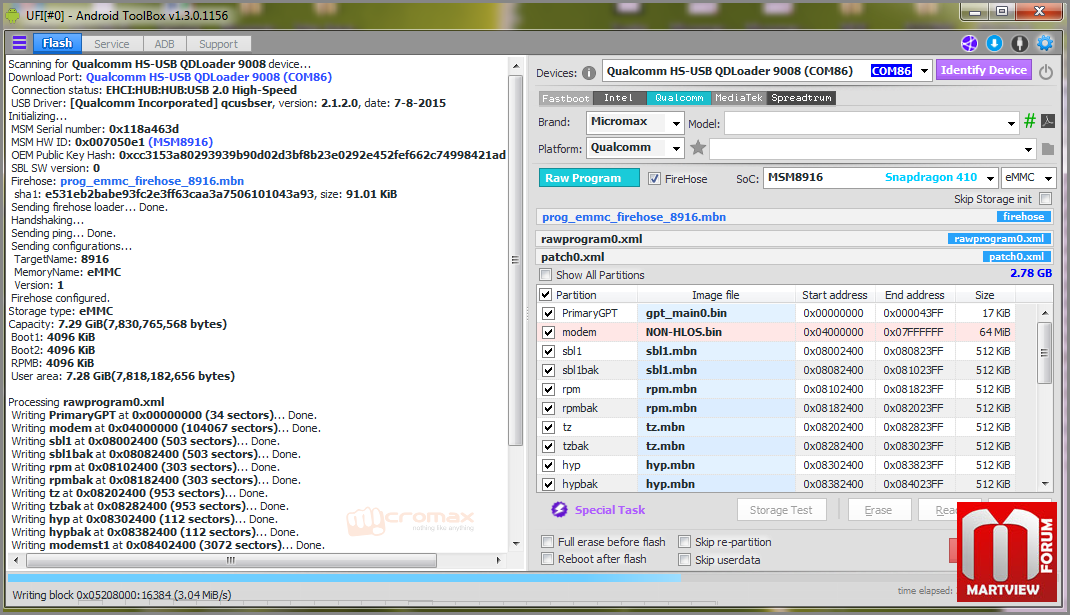Open the Brand Micromax dropdown
The height and width of the screenshot is (615, 1070).
(676, 124)
